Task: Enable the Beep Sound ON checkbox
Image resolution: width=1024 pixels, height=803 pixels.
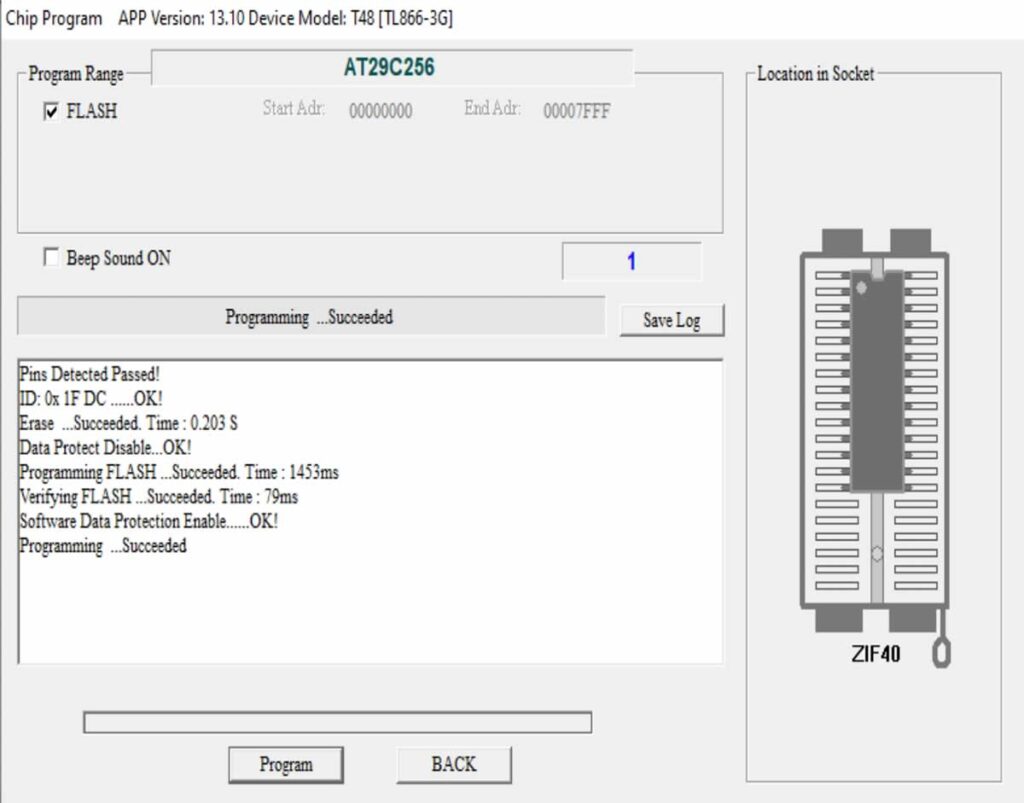Action: [52, 258]
